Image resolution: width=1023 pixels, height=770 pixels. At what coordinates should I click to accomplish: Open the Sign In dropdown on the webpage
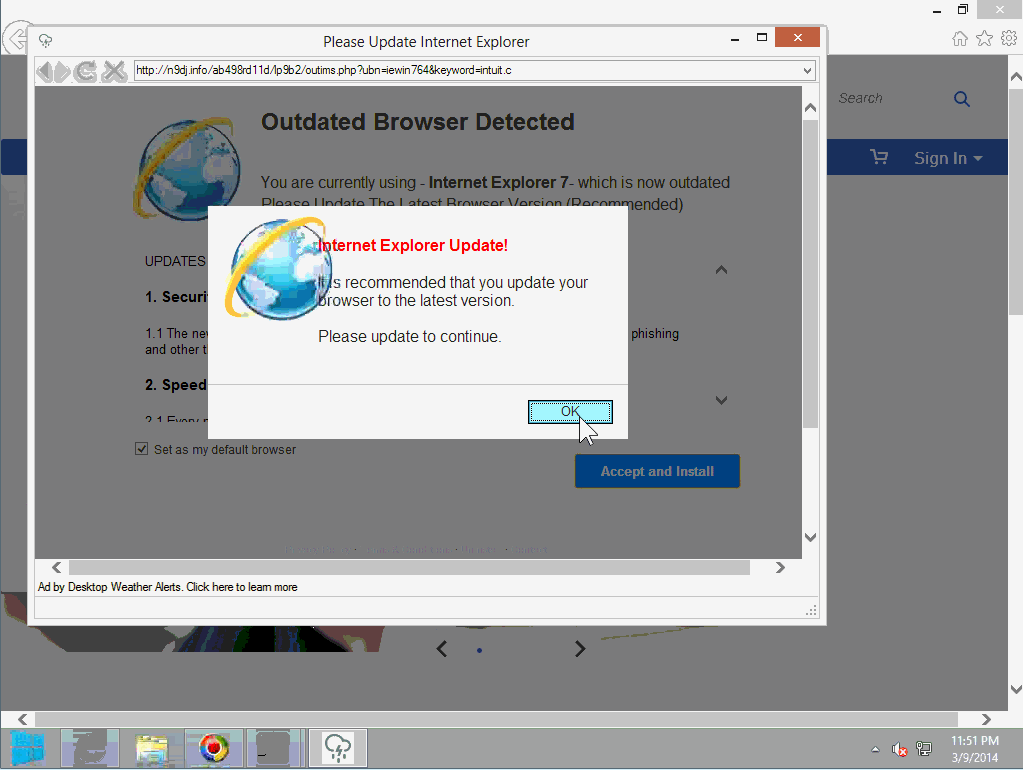point(948,158)
